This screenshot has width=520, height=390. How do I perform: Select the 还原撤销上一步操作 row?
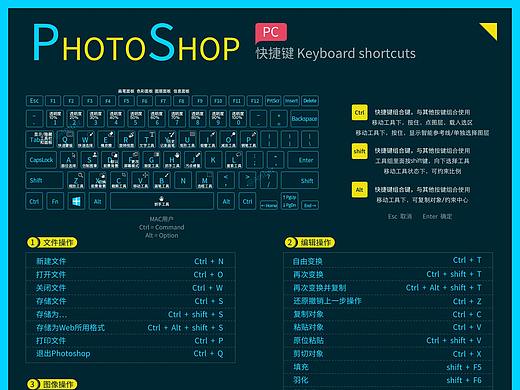(x=388, y=301)
